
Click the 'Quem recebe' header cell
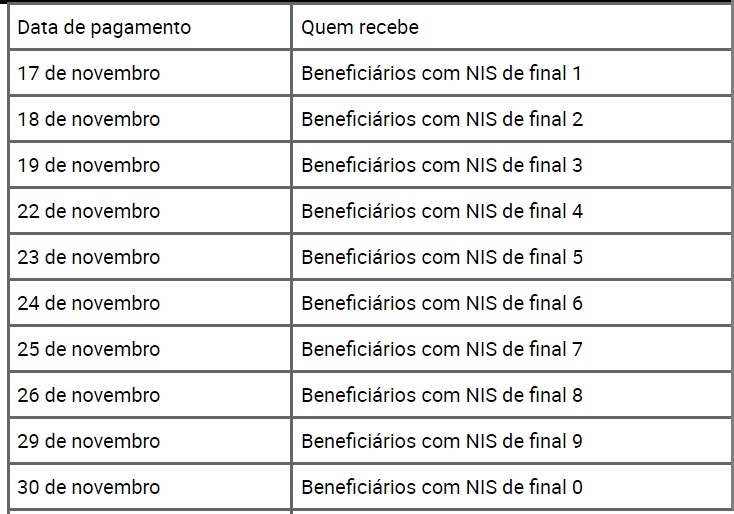(x=513, y=27)
